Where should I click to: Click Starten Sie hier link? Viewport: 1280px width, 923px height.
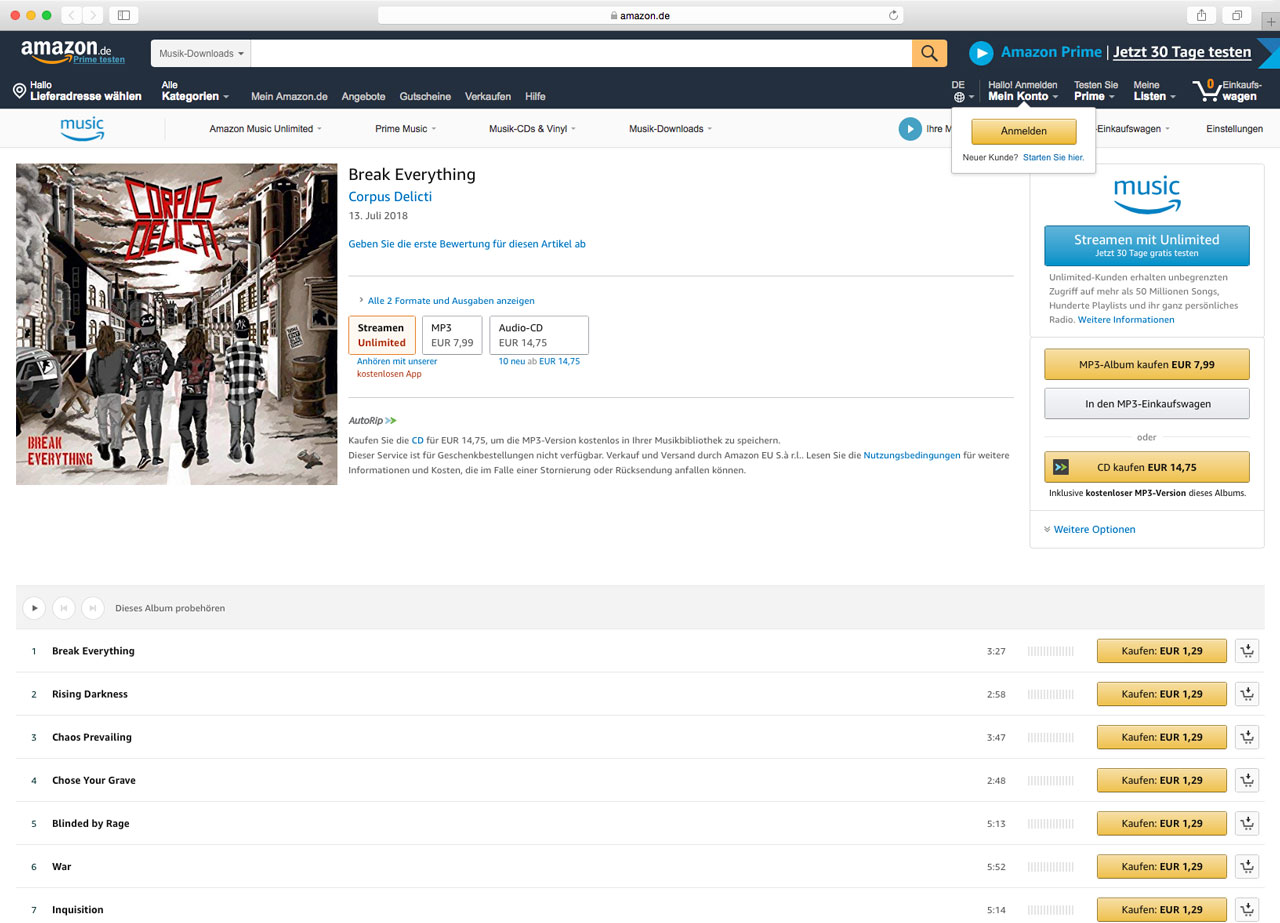pyautogui.click(x=1053, y=157)
